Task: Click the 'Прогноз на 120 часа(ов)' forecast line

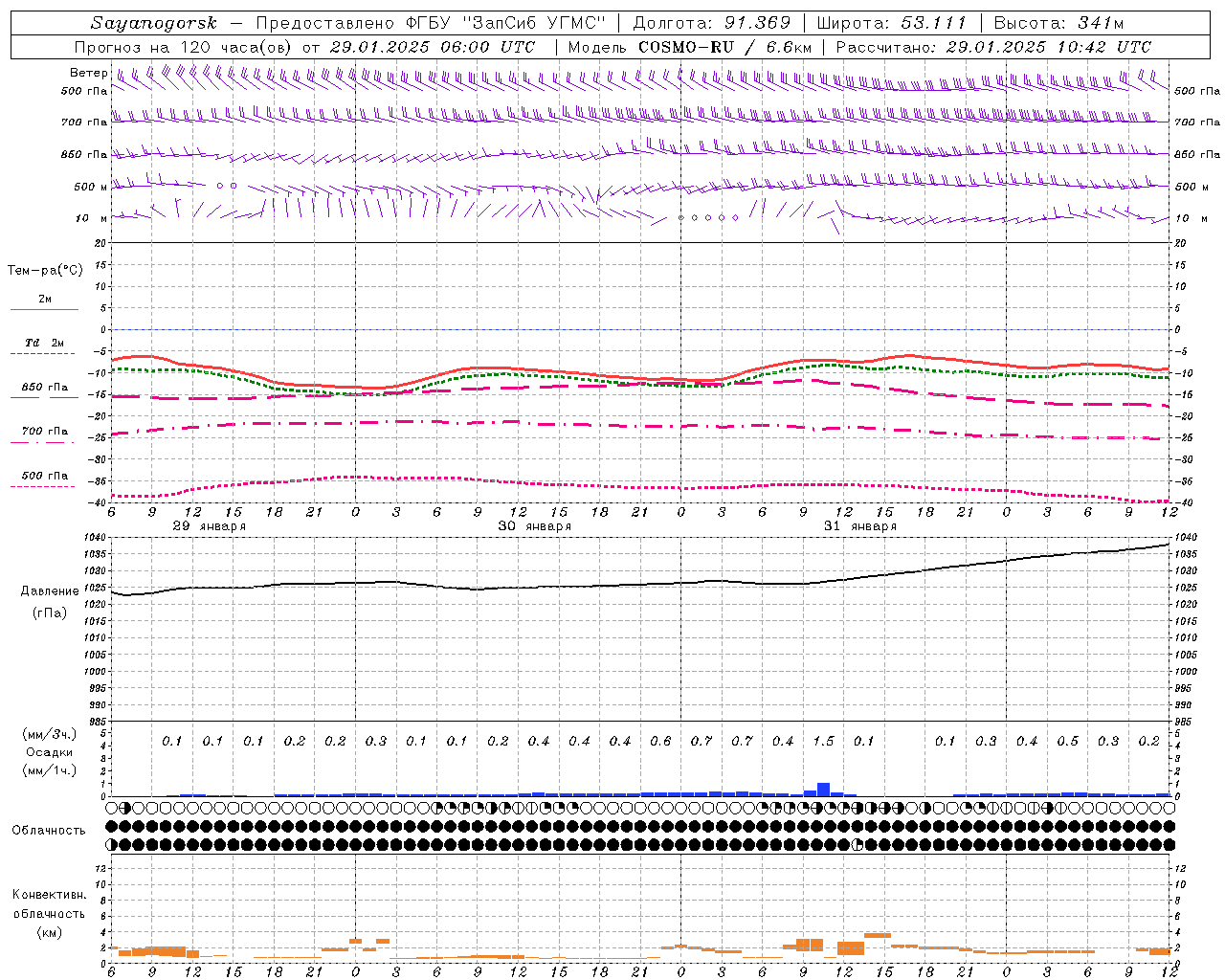Action: pos(304,47)
